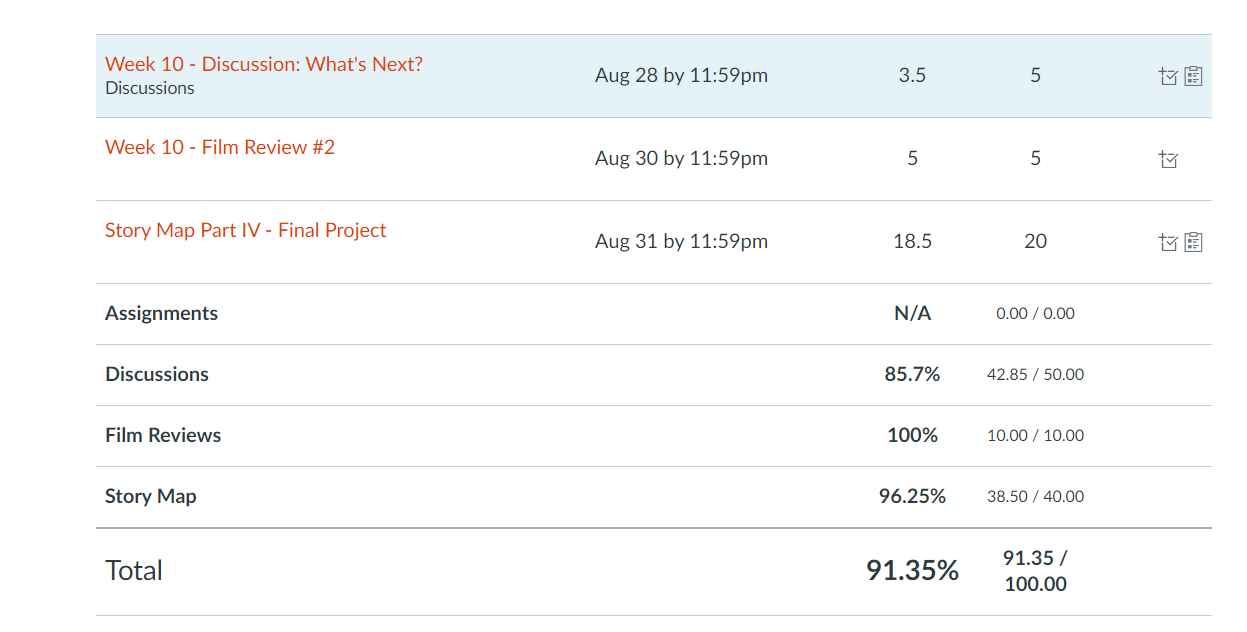Screen dimensions: 1247x632
Task: Go to Story Map Part IV - Final Project
Action: pos(245,230)
